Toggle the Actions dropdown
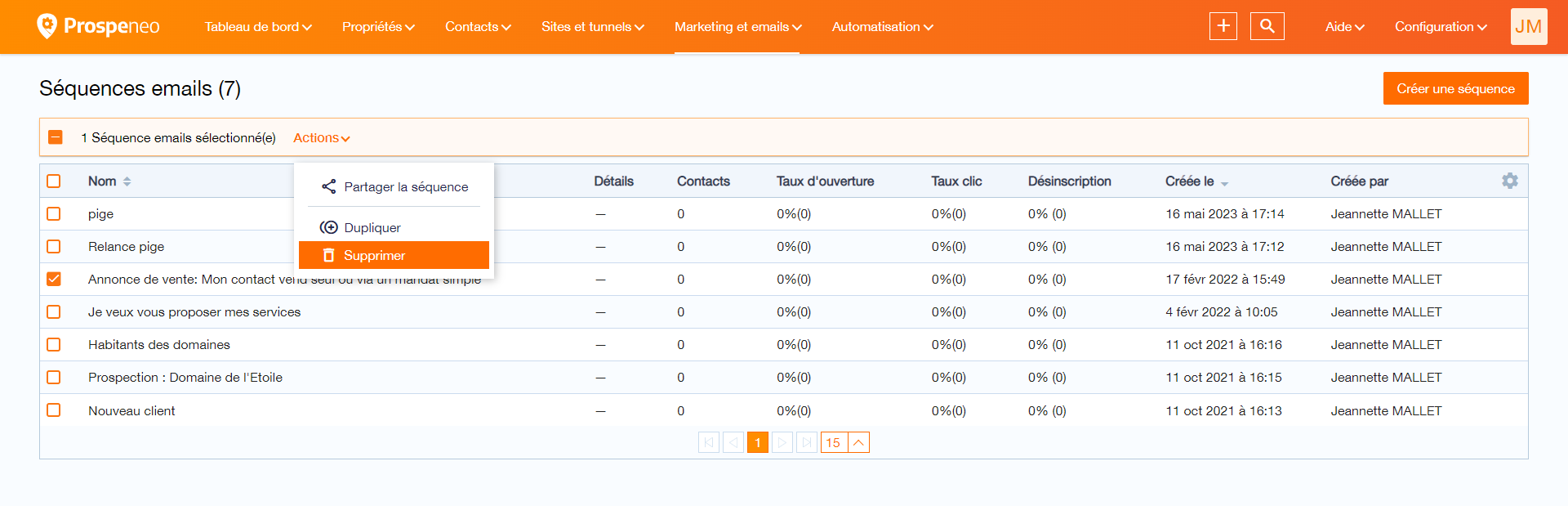The height and width of the screenshot is (506, 1568). click(x=322, y=137)
